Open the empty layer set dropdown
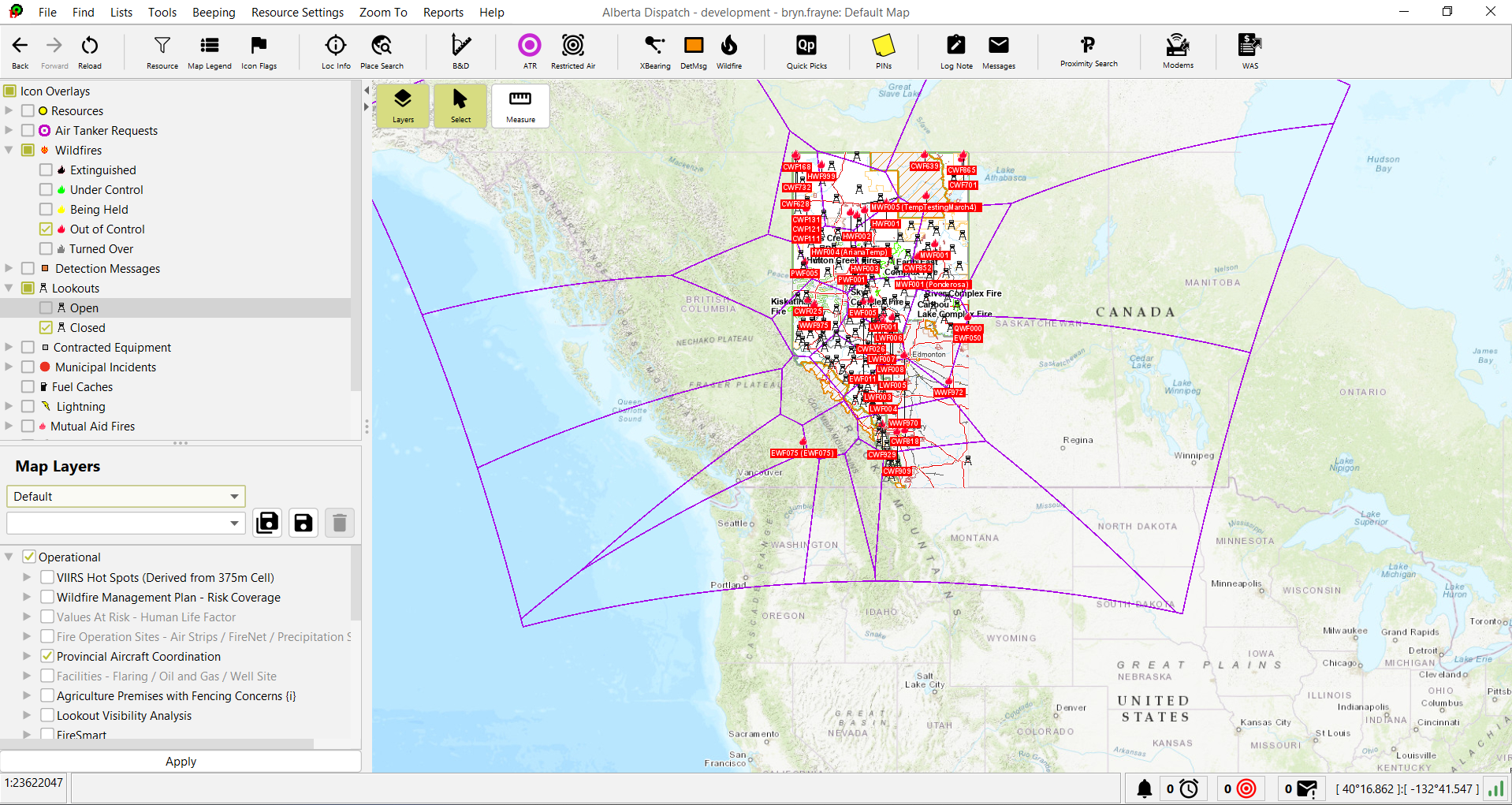Screen dimensions: 1512x805 [126, 523]
